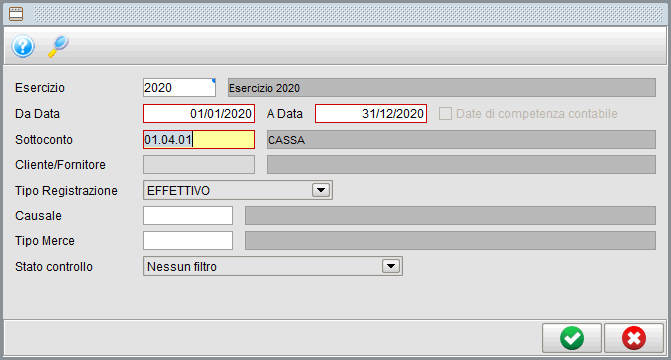Click the Stato controllo label

(x=54, y=267)
